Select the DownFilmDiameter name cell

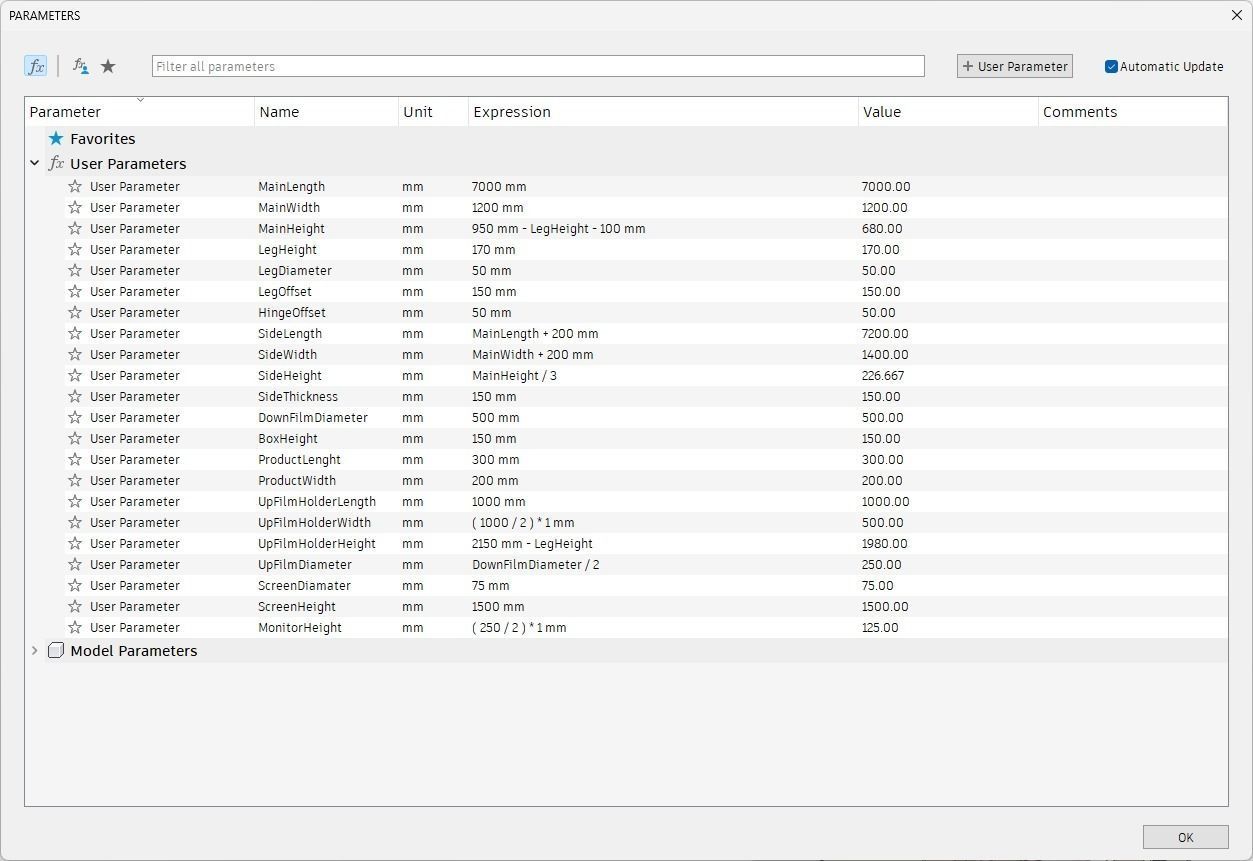click(x=313, y=417)
